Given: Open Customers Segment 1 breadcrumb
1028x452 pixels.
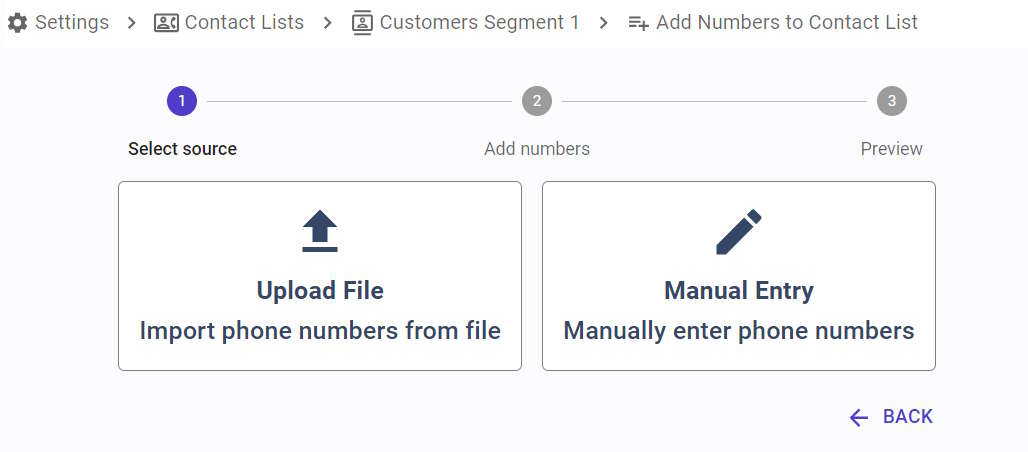Looking at the screenshot, I should (479, 22).
